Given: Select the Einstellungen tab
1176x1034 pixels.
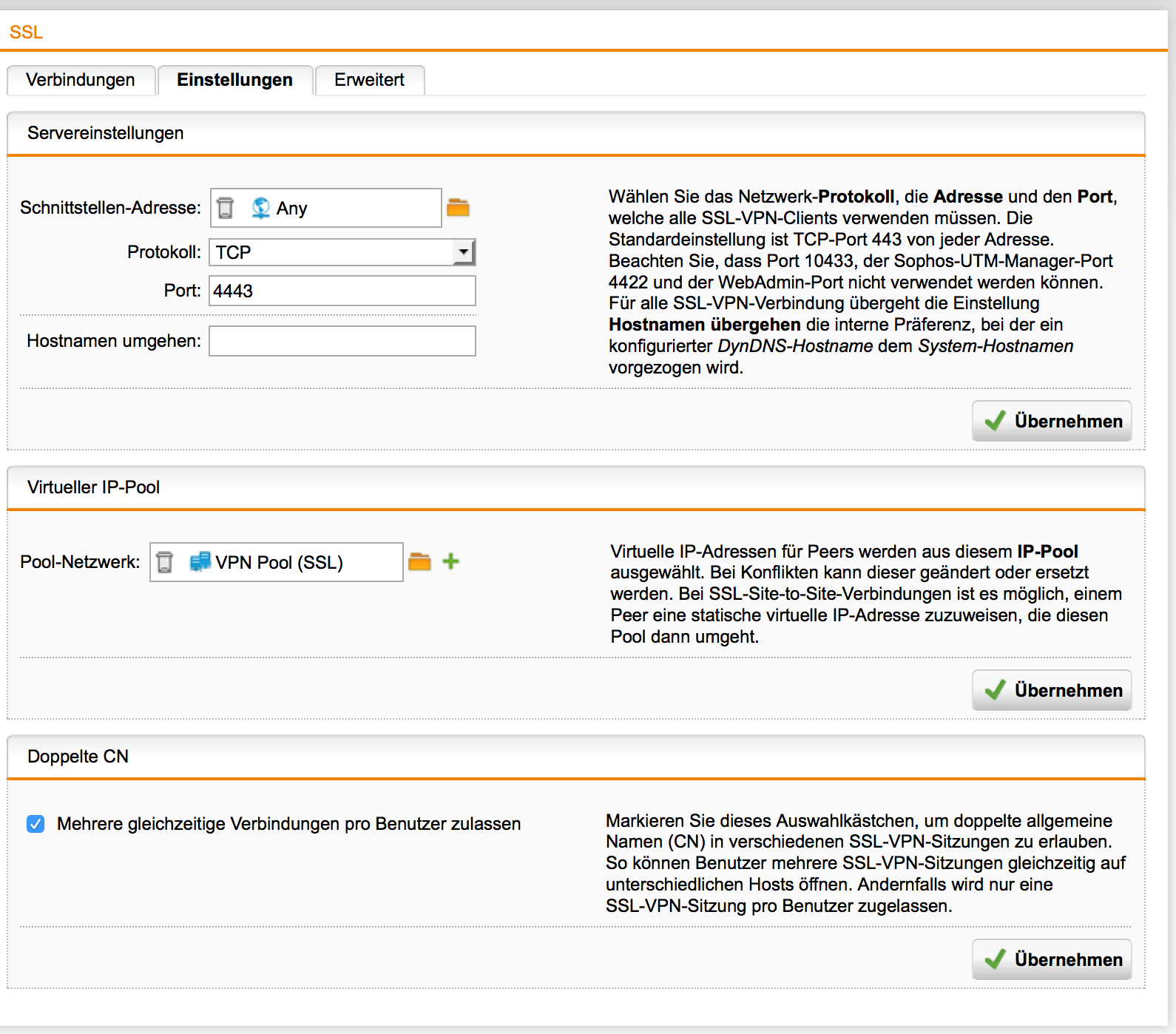Looking at the screenshot, I should [234, 80].
